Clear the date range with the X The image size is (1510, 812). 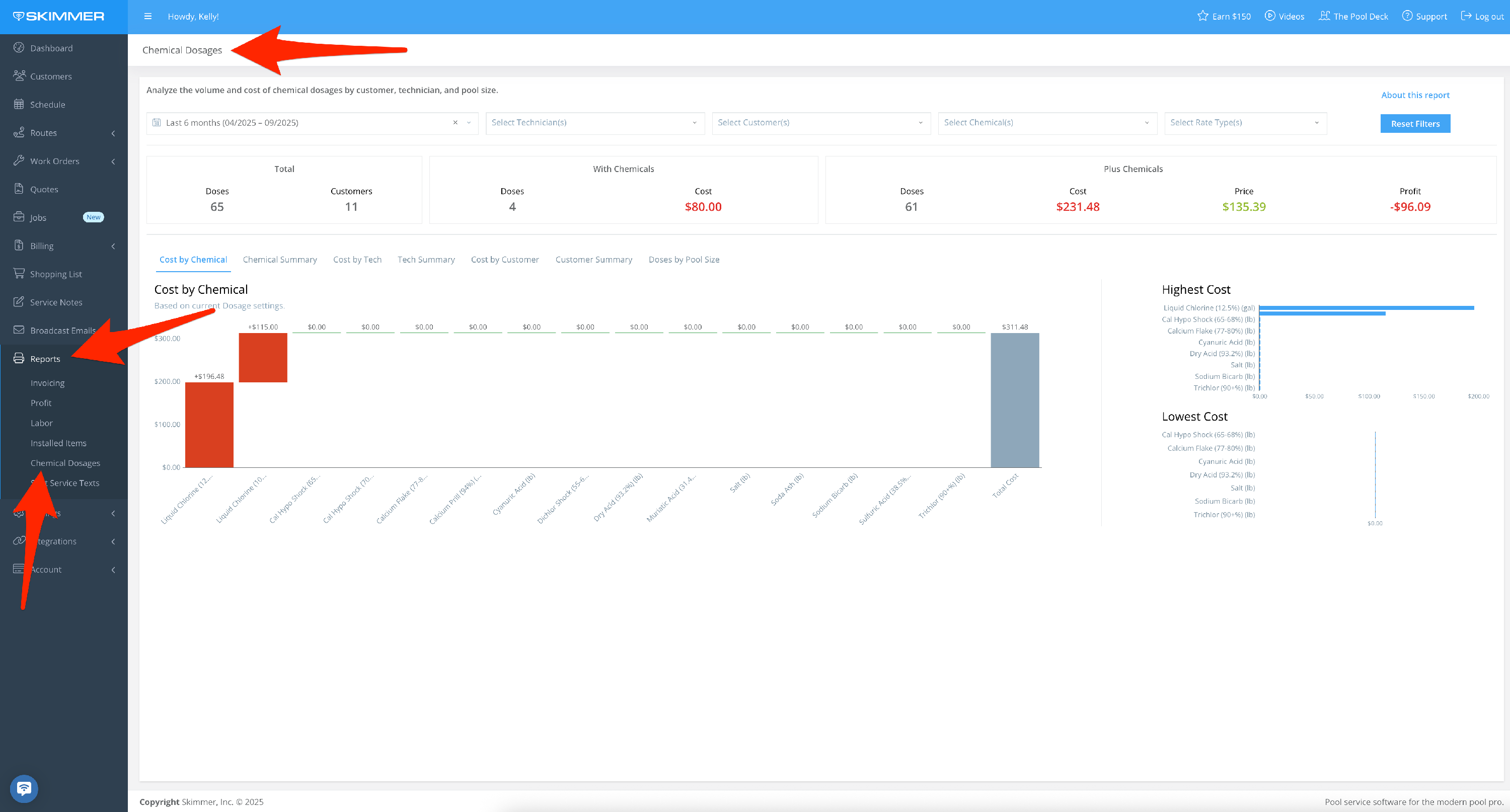tap(455, 122)
